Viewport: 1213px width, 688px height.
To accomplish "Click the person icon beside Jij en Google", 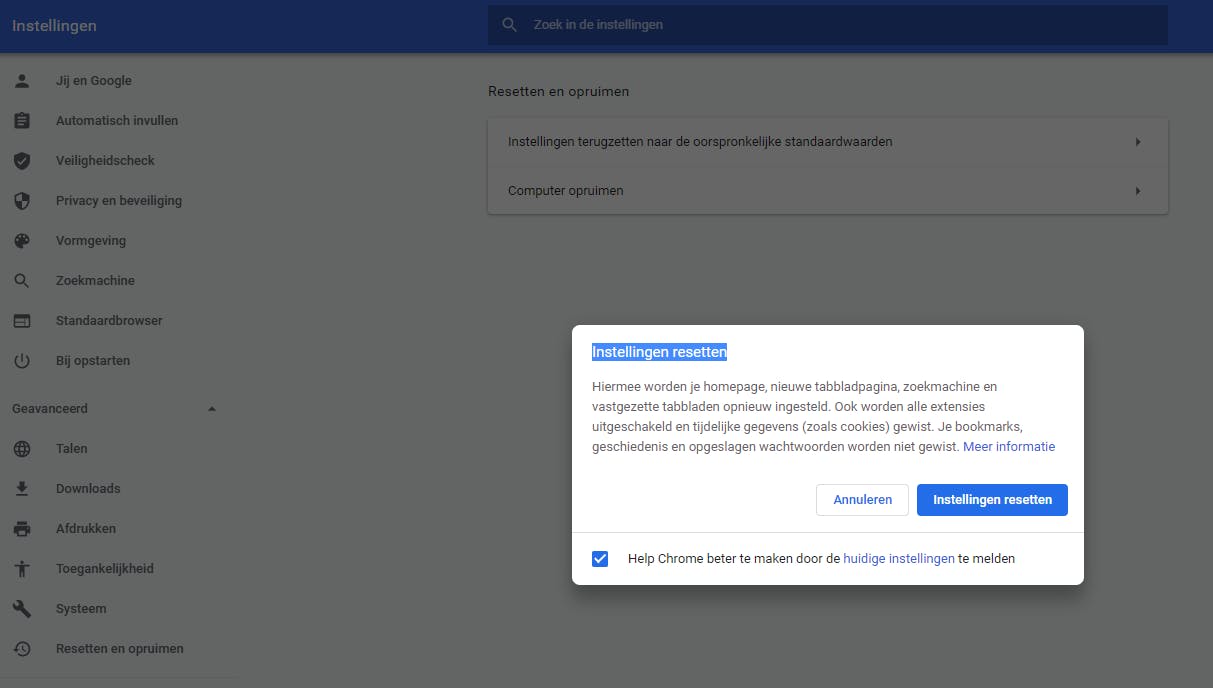I will 22,81.
